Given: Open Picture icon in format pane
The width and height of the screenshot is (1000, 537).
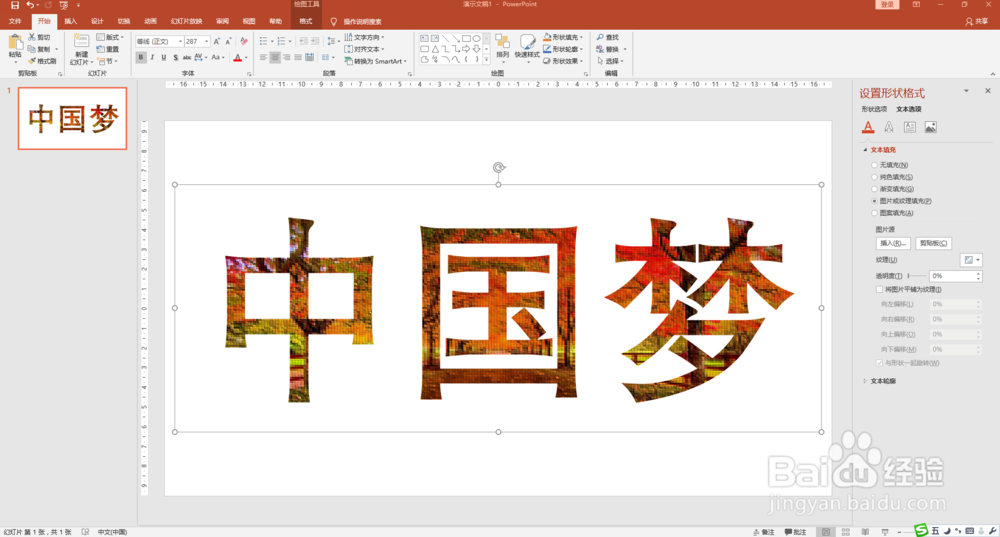Looking at the screenshot, I should tap(931, 127).
